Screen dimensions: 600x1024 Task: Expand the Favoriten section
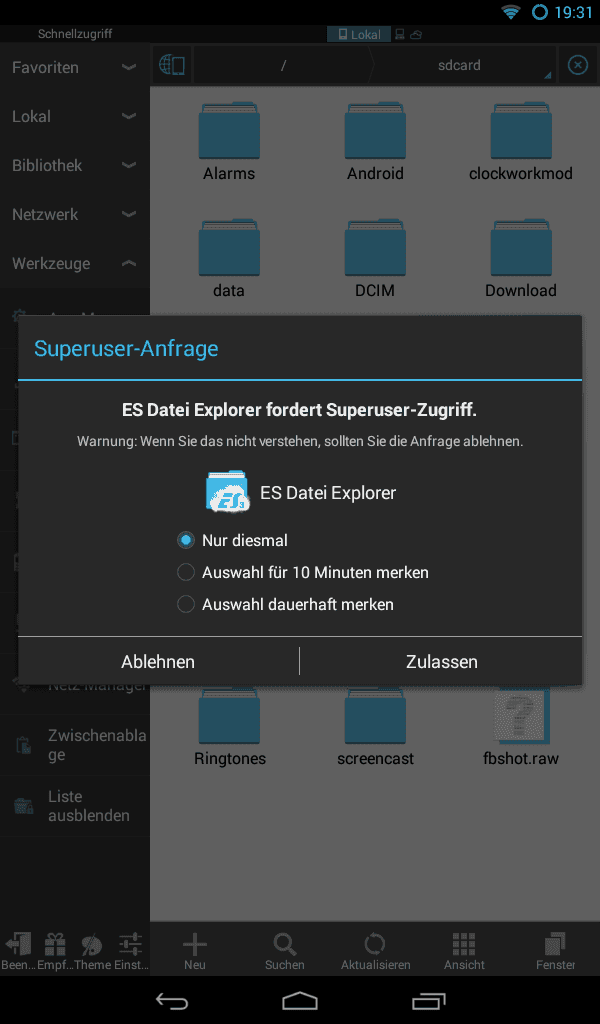tap(75, 67)
